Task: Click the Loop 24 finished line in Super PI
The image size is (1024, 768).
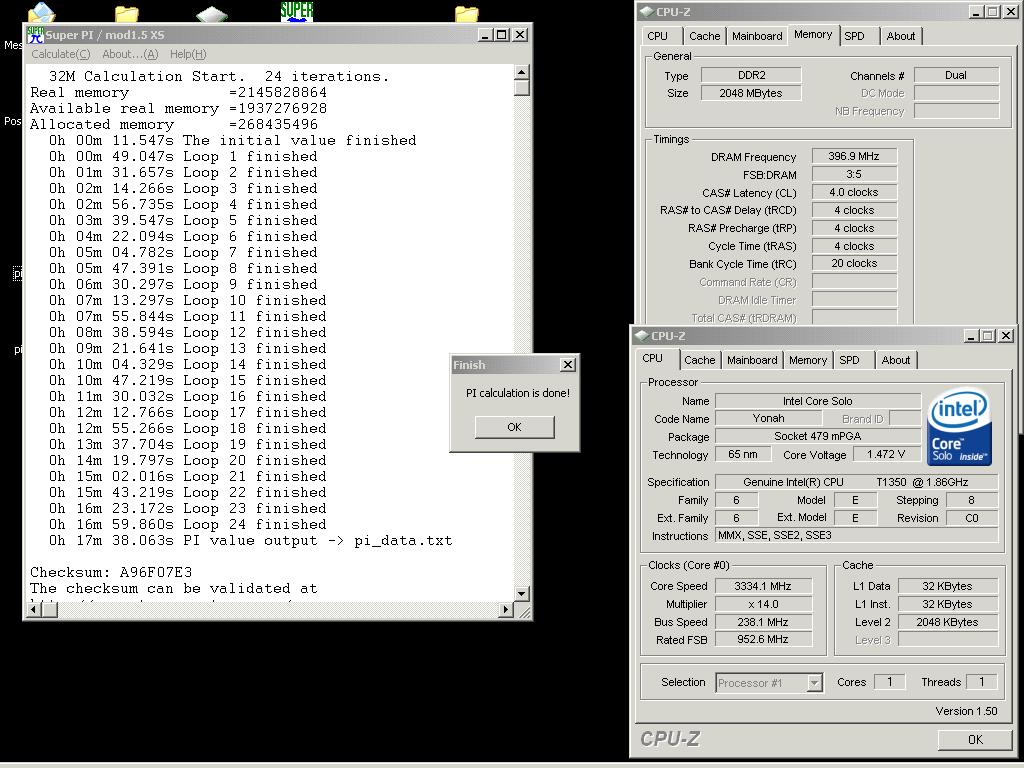Action: coord(187,524)
